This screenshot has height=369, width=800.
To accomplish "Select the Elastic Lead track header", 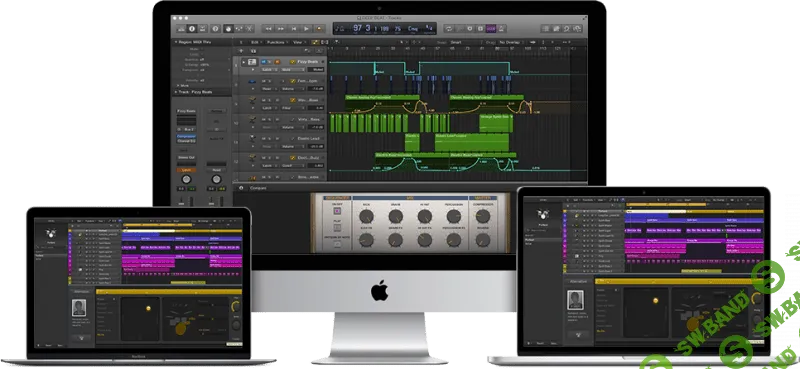I will [279, 143].
